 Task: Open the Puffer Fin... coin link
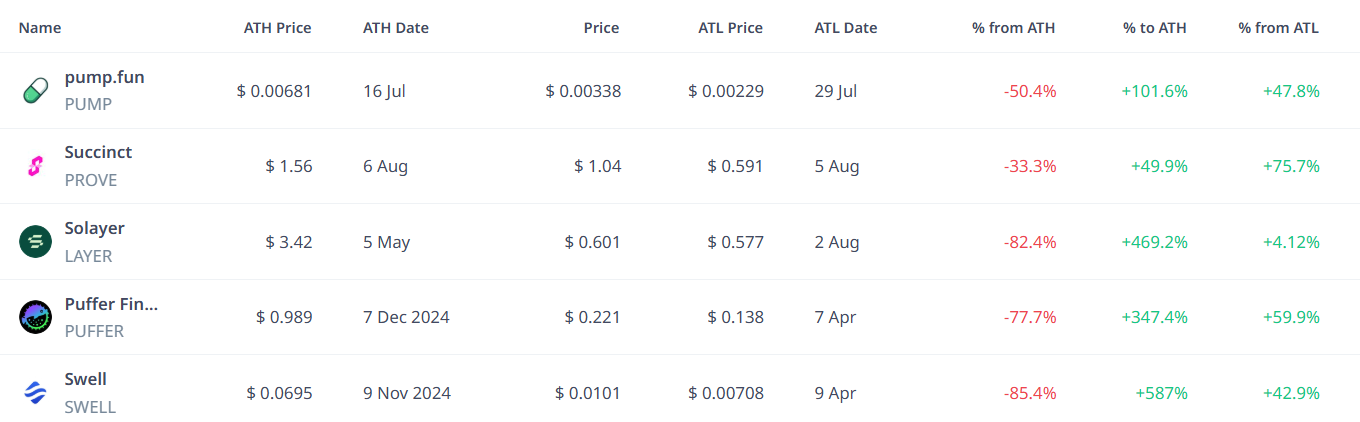pyautogui.click(x=112, y=304)
